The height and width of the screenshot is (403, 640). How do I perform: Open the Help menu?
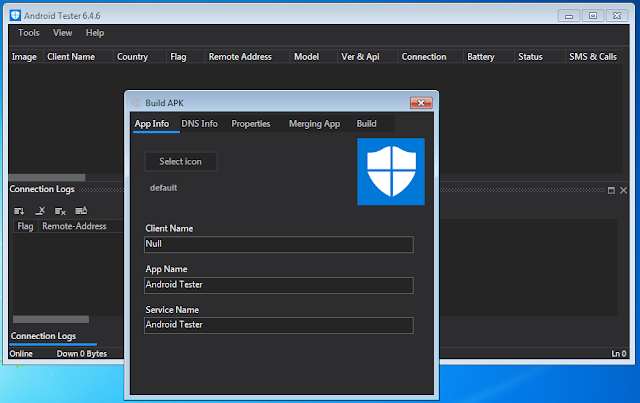95,33
